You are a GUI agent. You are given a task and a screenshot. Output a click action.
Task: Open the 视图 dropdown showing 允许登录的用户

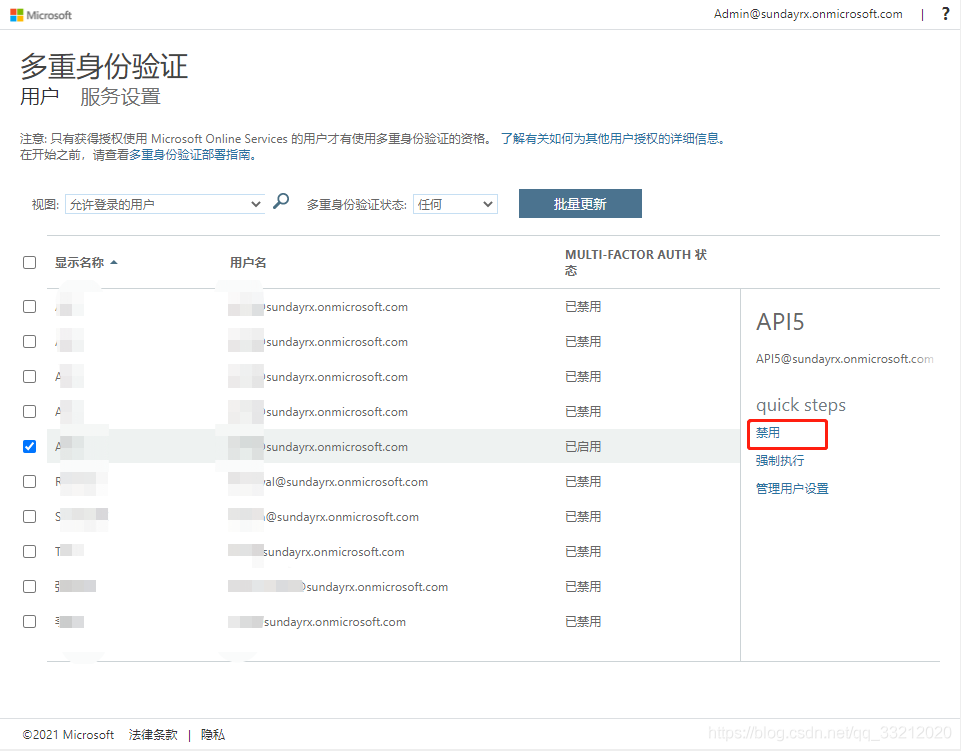[165, 204]
